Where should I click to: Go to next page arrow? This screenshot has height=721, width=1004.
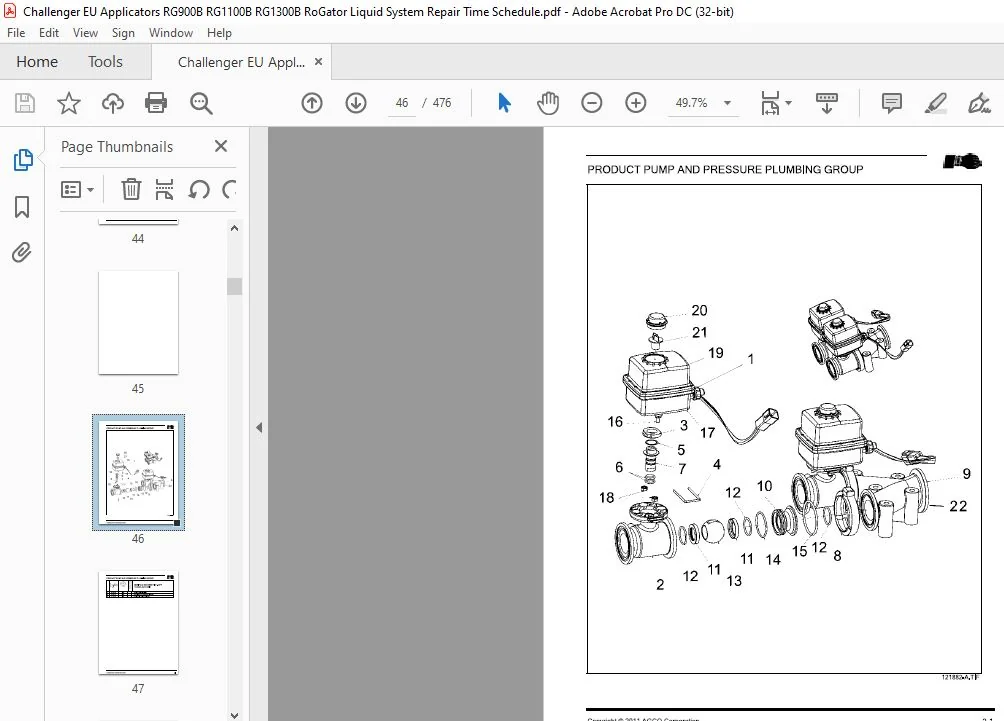[x=356, y=103]
